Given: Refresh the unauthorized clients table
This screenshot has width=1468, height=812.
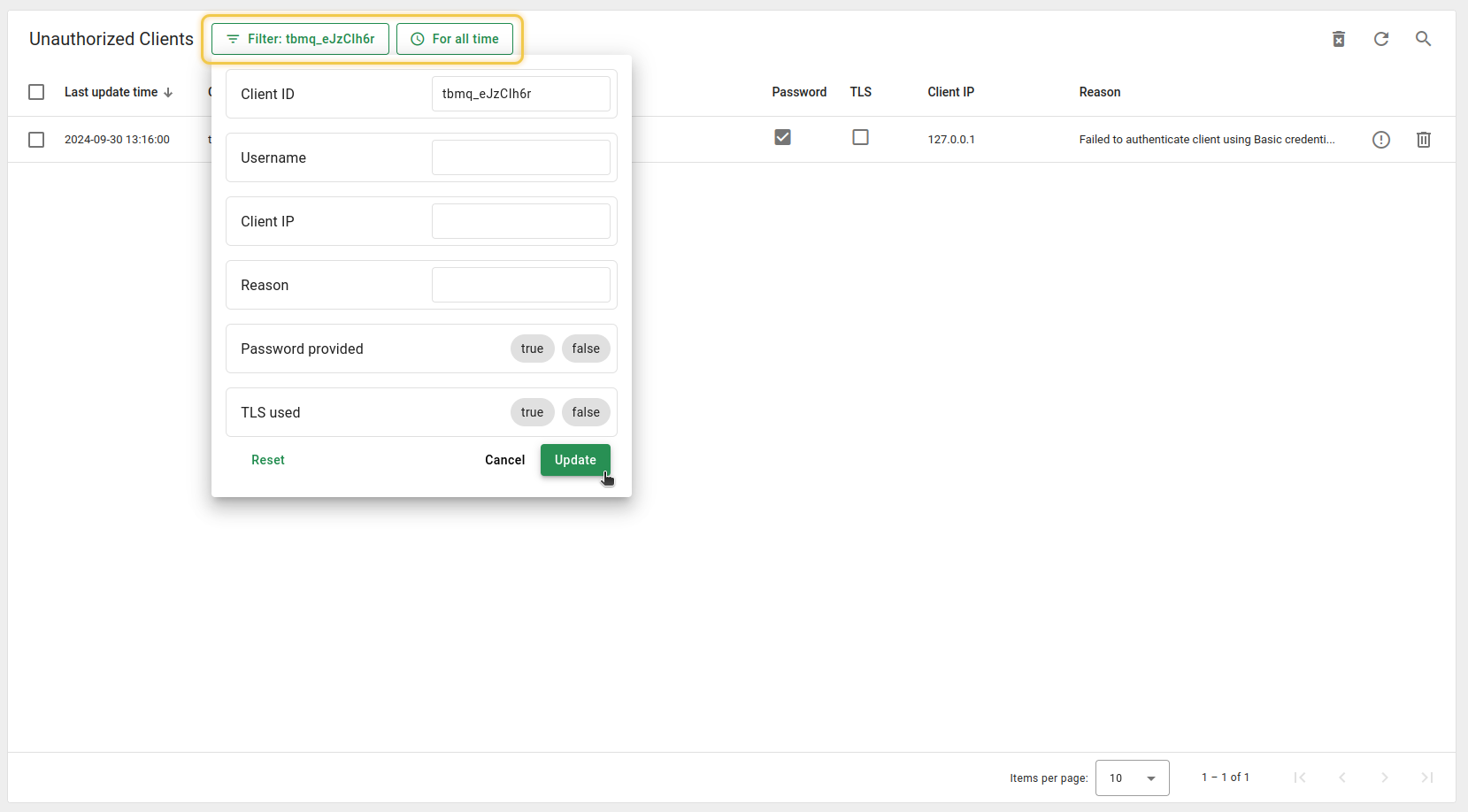Looking at the screenshot, I should click(x=1381, y=39).
